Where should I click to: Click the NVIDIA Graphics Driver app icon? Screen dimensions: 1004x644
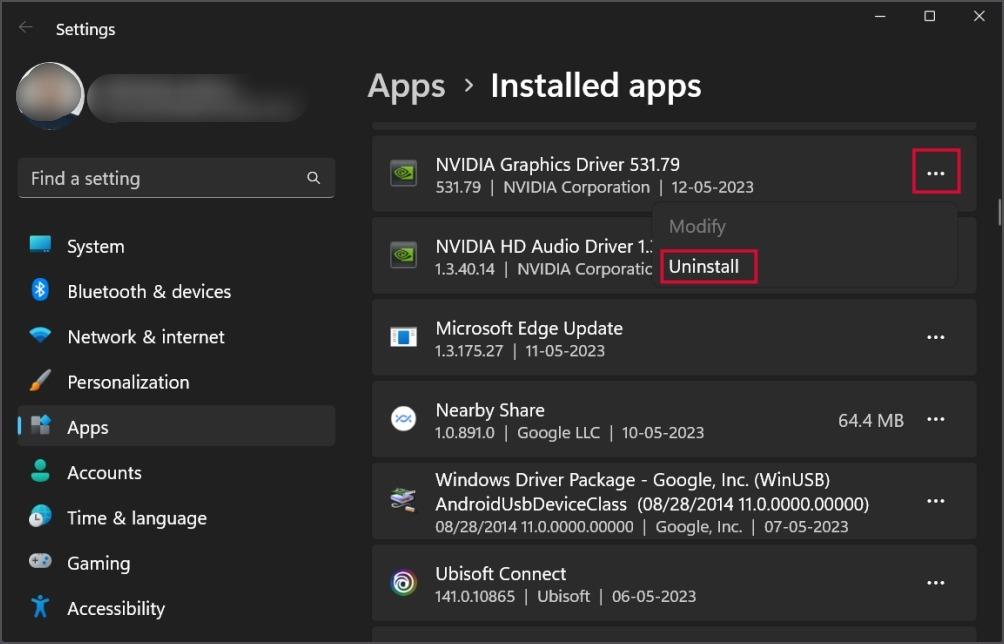(x=403, y=173)
